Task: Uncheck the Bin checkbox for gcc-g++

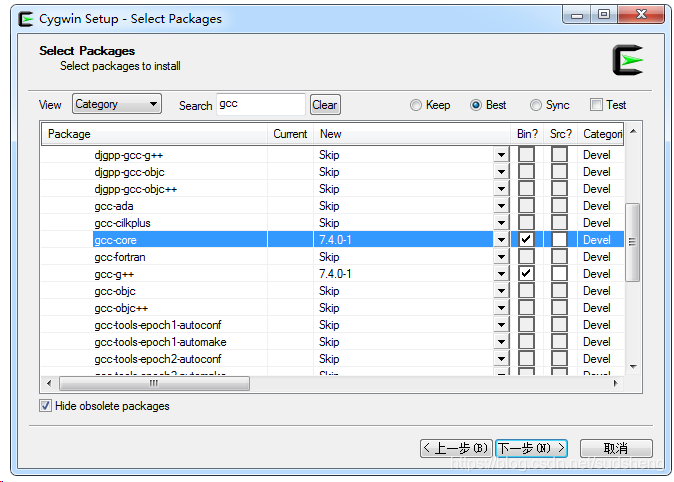Action: pos(526,273)
